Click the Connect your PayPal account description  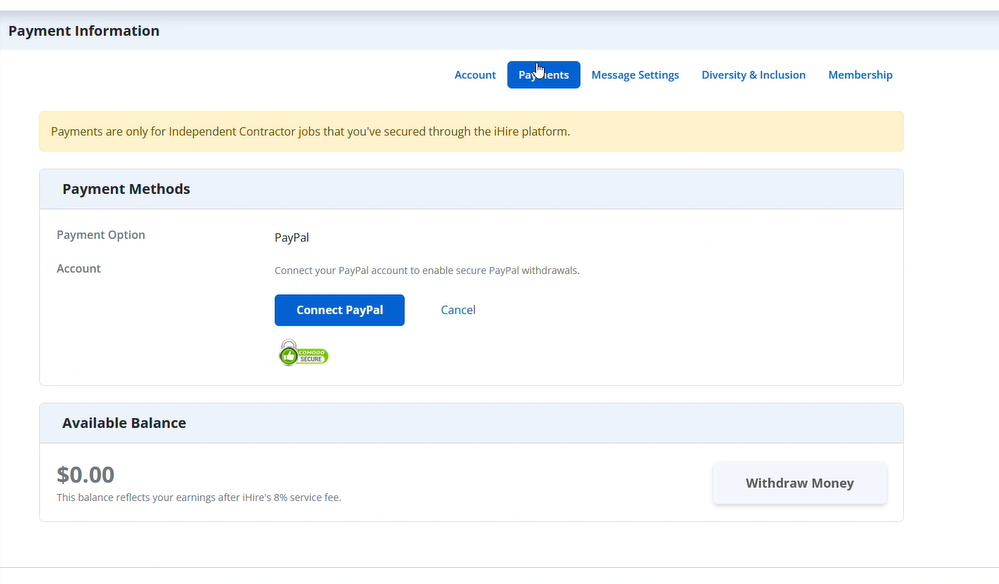(x=427, y=271)
